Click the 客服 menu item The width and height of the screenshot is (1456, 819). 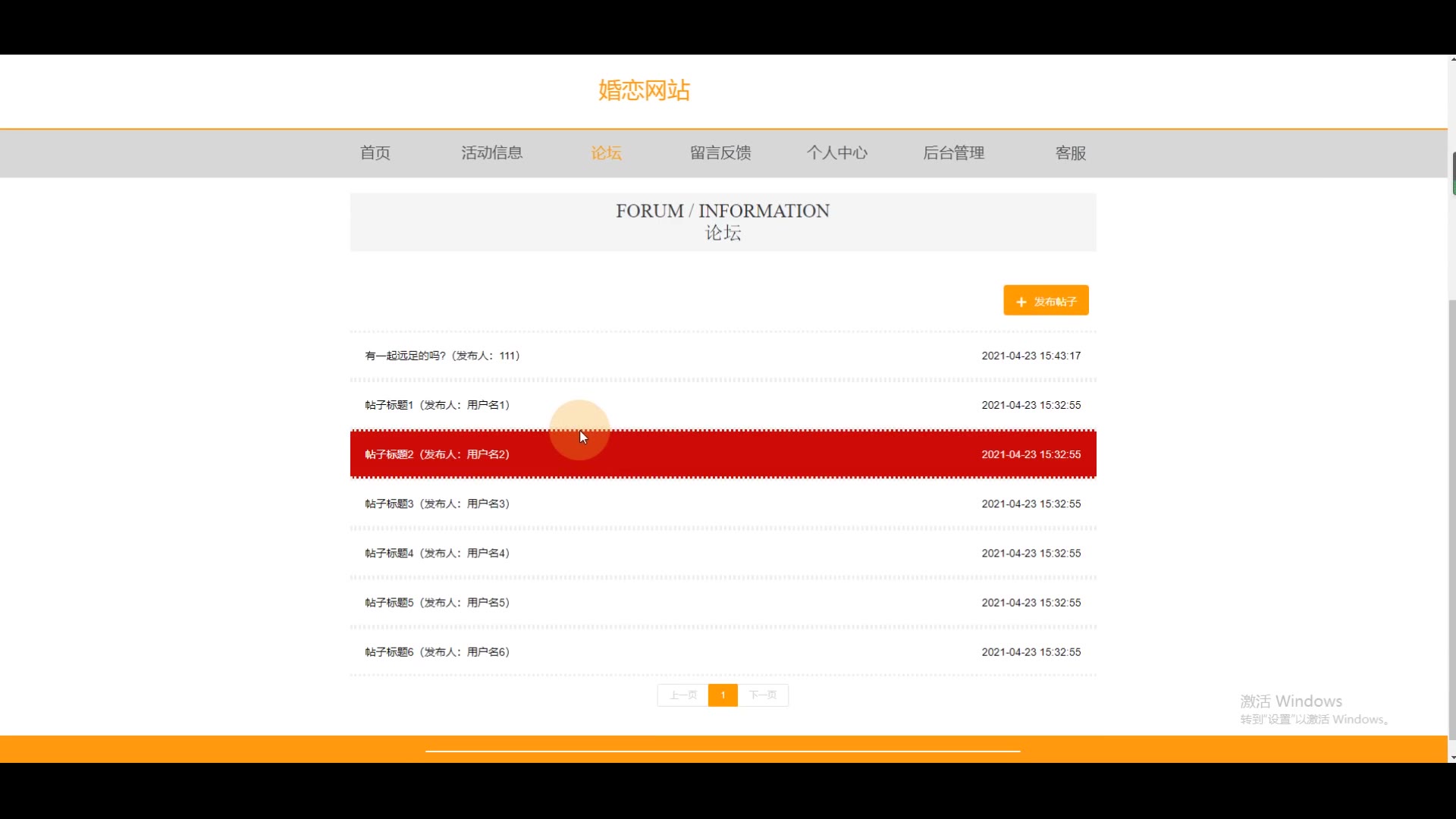point(1070,153)
